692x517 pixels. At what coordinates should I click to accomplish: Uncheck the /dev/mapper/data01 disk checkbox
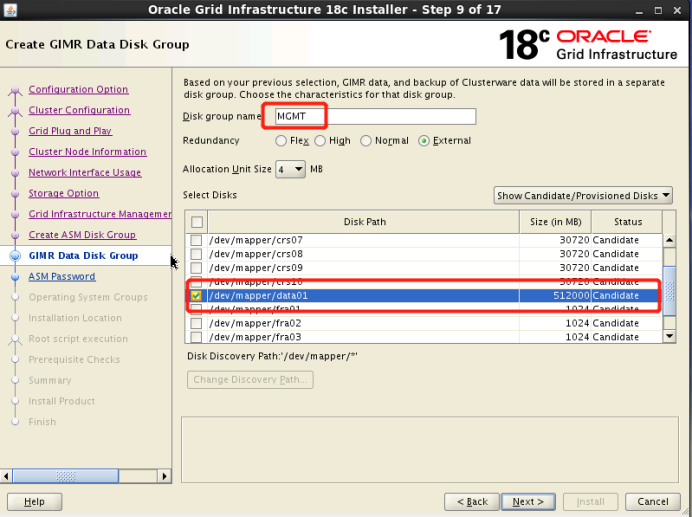[x=197, y=296]
